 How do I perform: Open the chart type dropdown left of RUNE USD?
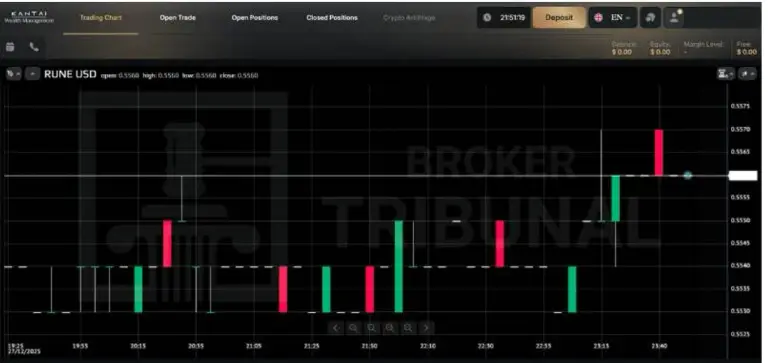pos(13,74)
